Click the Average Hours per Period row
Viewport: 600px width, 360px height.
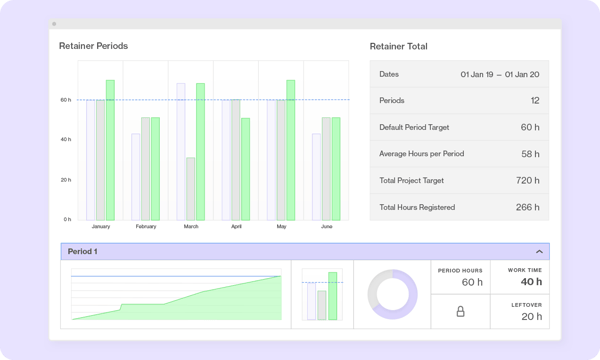(459, 154)
